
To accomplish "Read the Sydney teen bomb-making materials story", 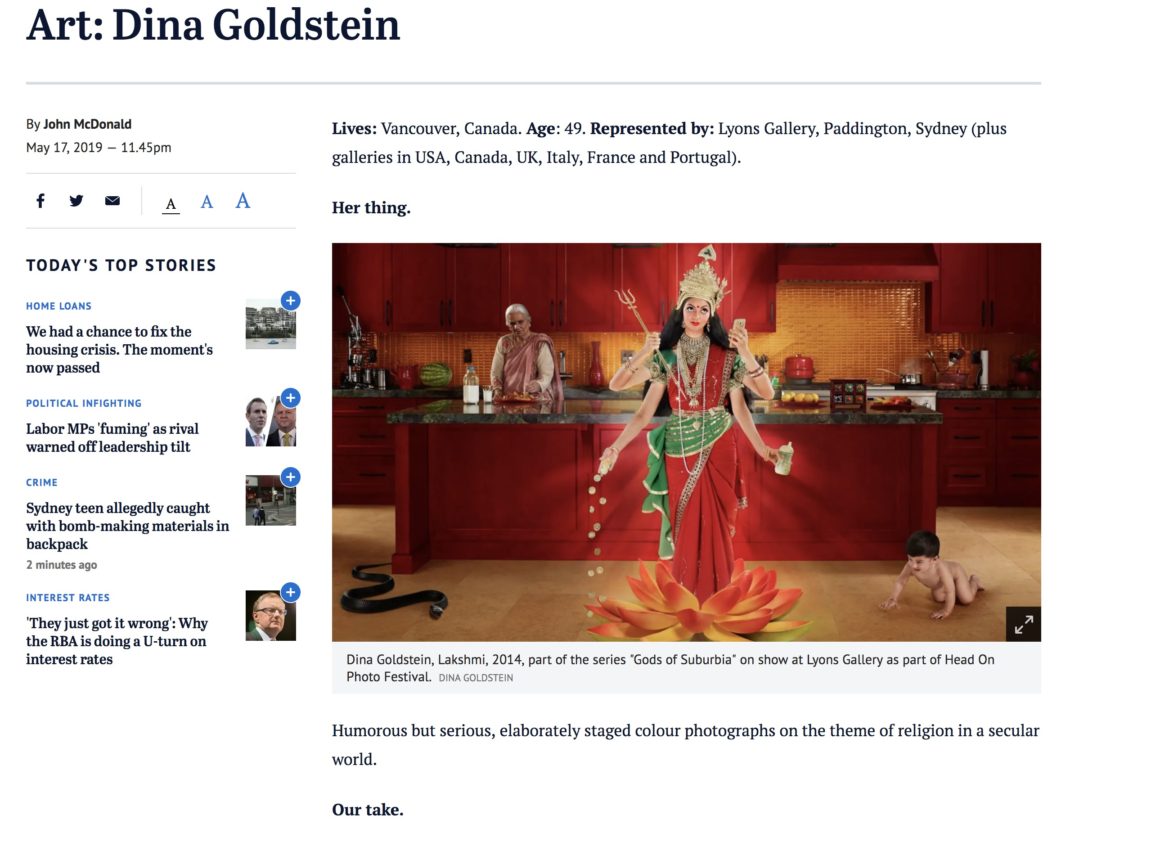I will pyautogui.click(x=127, y=526).
